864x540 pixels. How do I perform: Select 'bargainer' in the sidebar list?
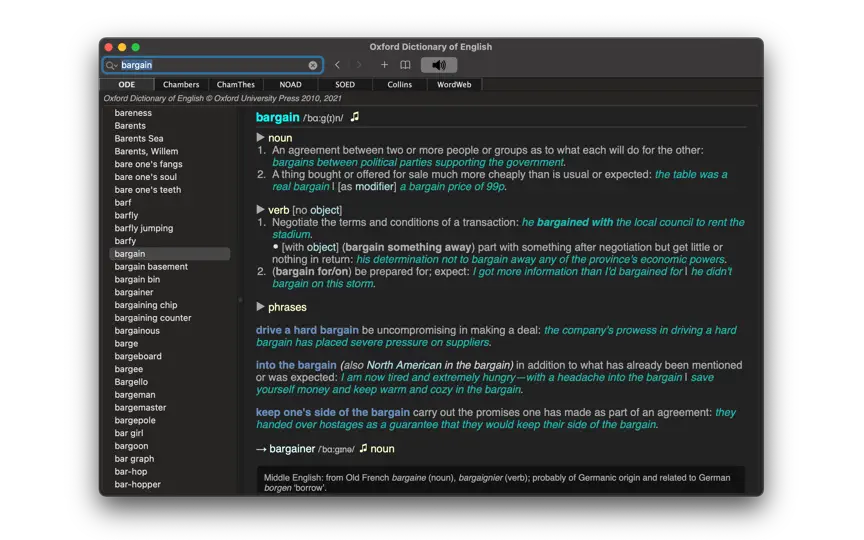pos(134,292)
